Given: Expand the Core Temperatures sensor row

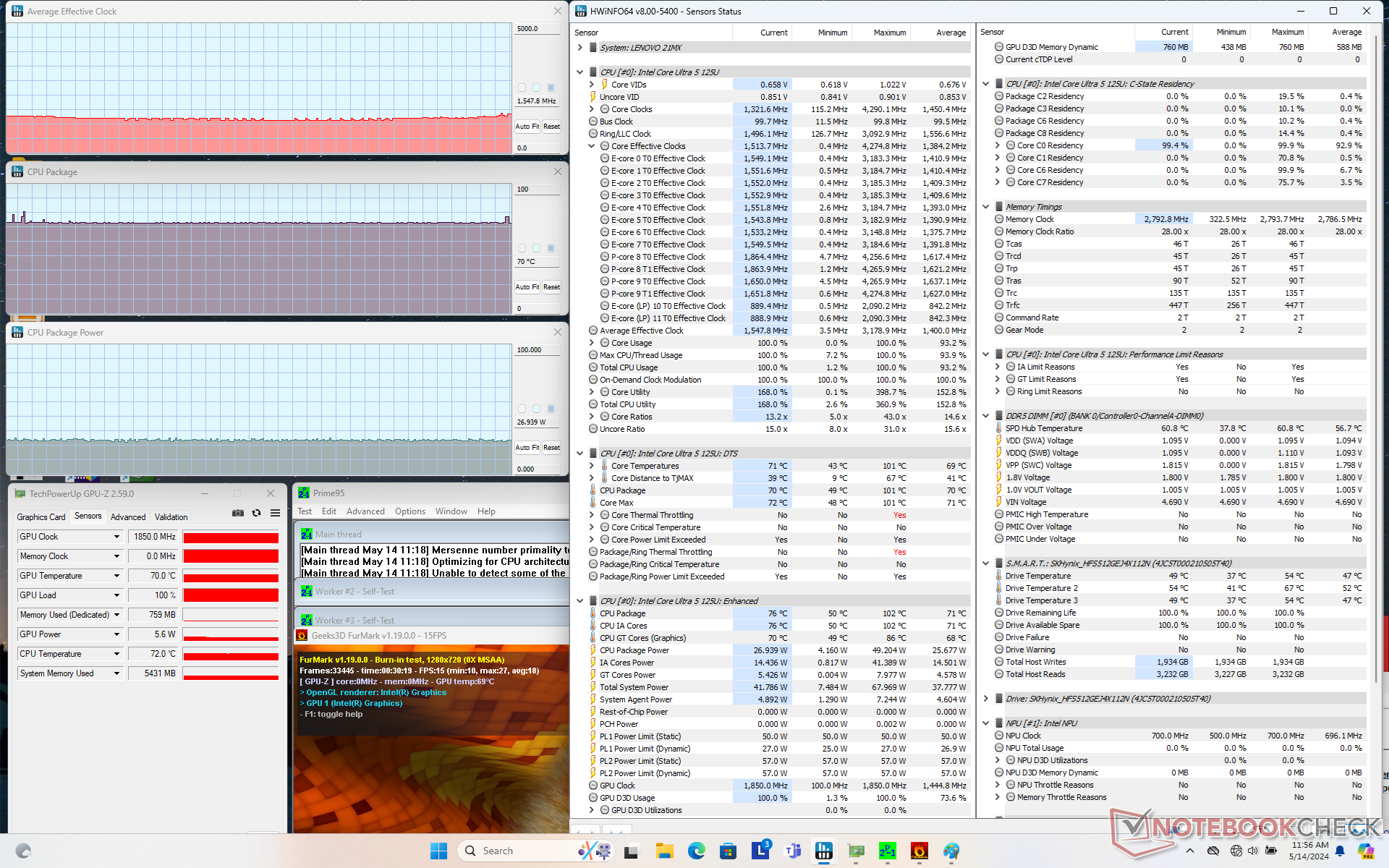Looking at the screenshot, I should point(591,466).
